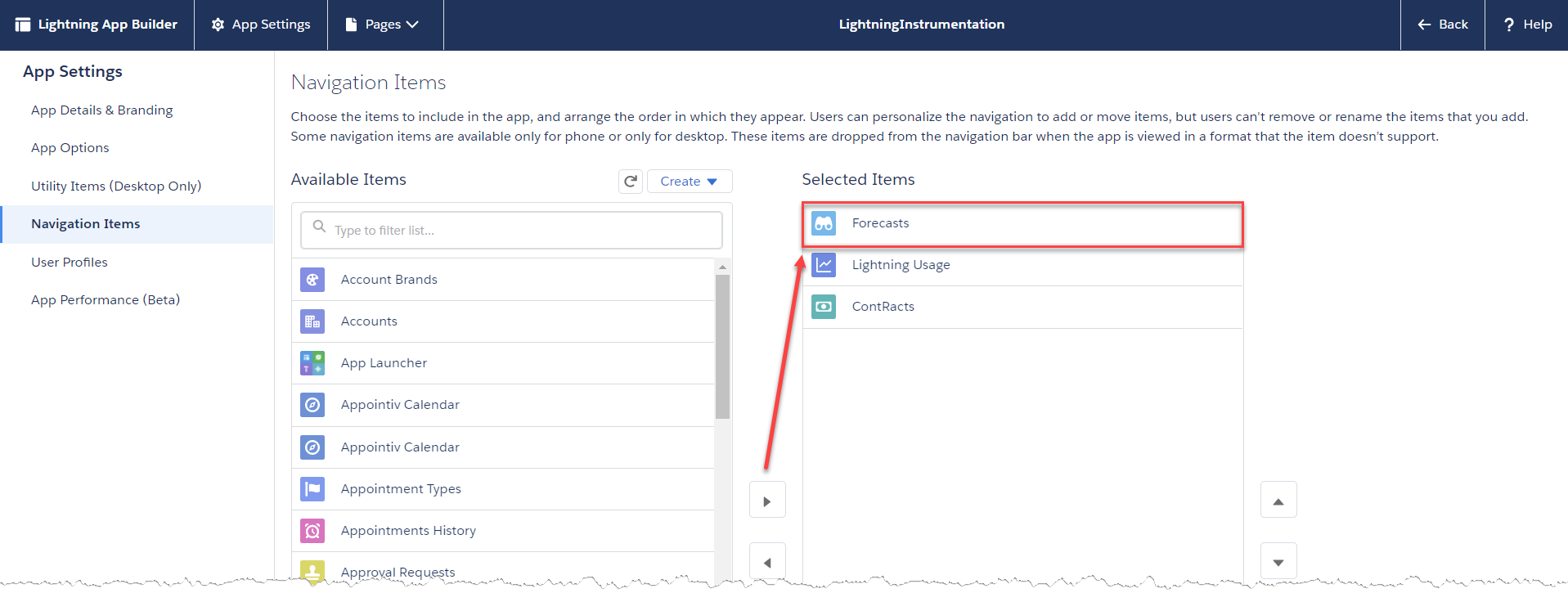Open the Help link
1568x593 pixels.
click(1527, 25)
